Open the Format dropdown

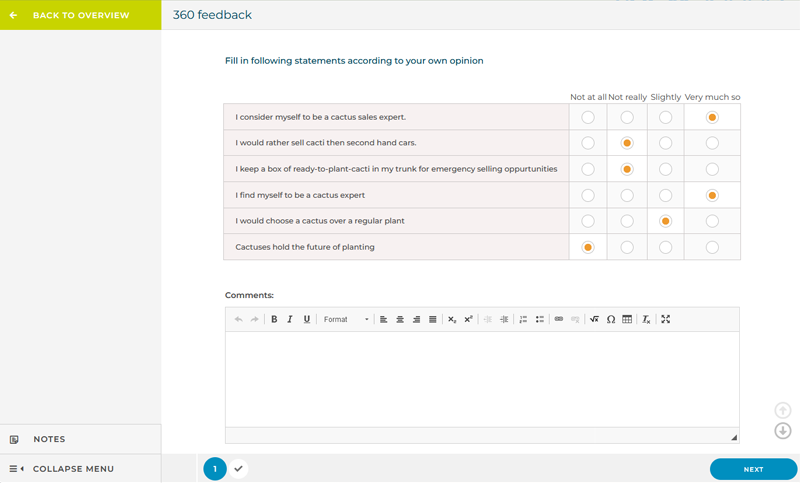point(345,319)
